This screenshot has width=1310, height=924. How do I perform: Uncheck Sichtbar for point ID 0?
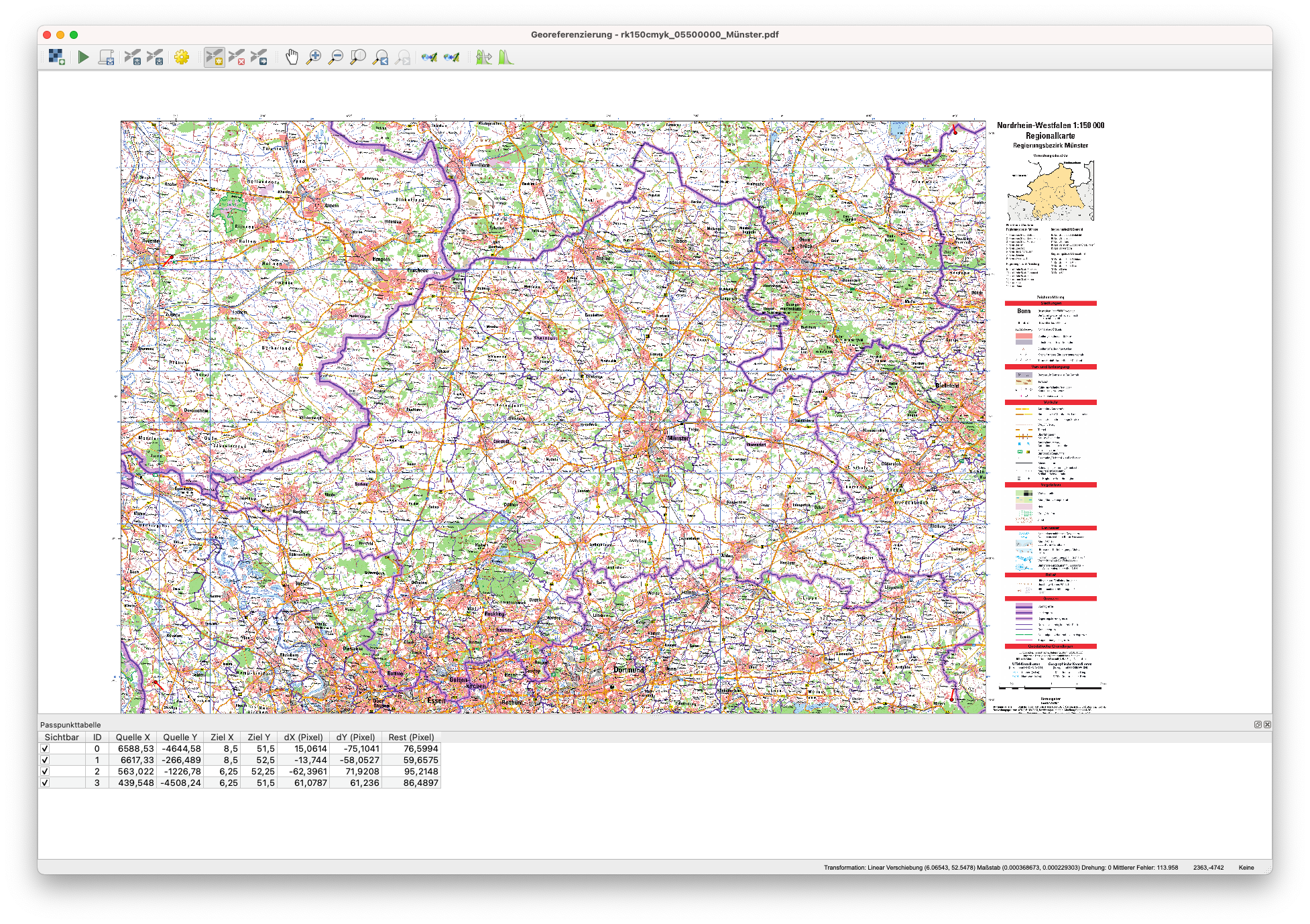click(x=45, y=748)
